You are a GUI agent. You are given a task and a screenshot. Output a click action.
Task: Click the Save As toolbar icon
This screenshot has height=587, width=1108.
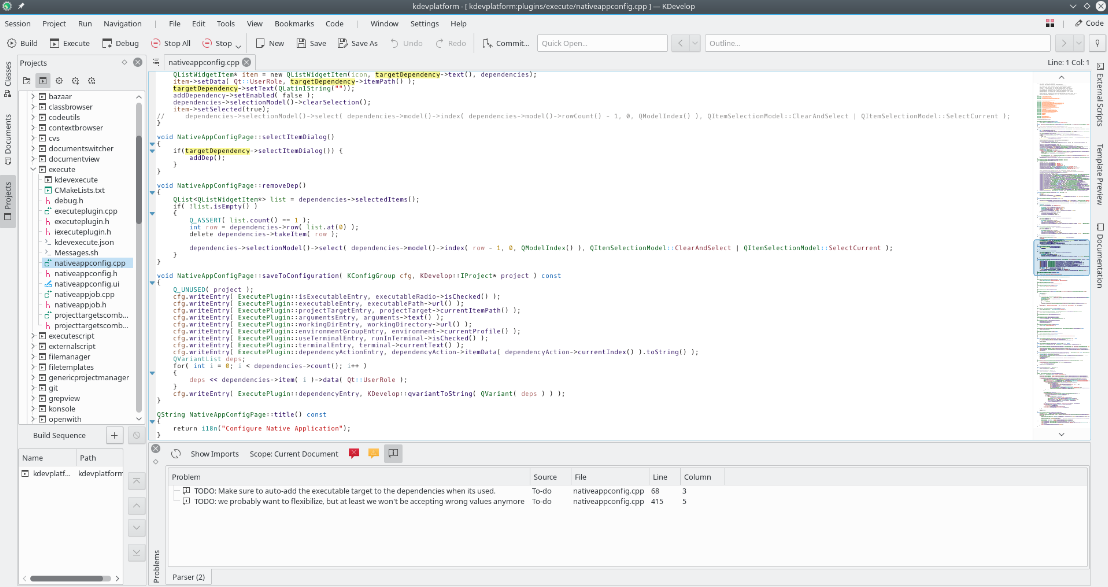[357, 43]
